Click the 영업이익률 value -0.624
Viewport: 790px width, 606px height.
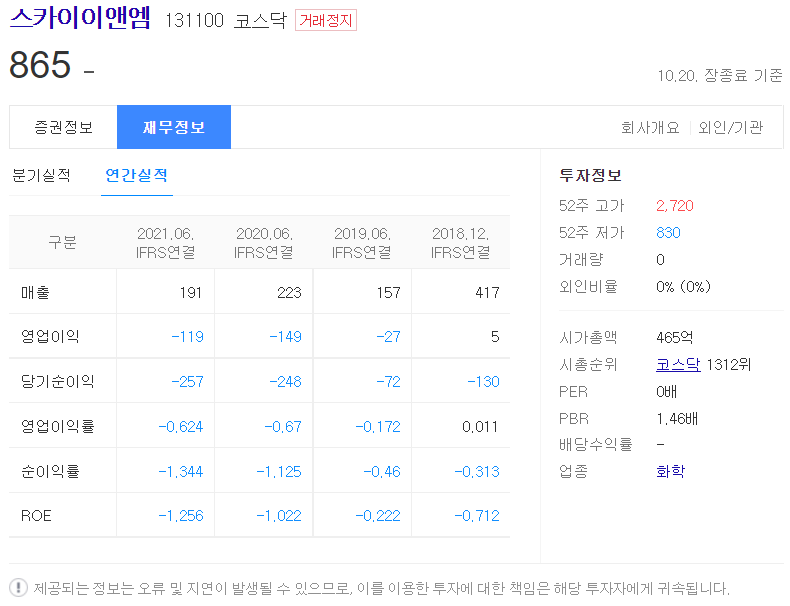pyautogui.click(x=181, y=427)
